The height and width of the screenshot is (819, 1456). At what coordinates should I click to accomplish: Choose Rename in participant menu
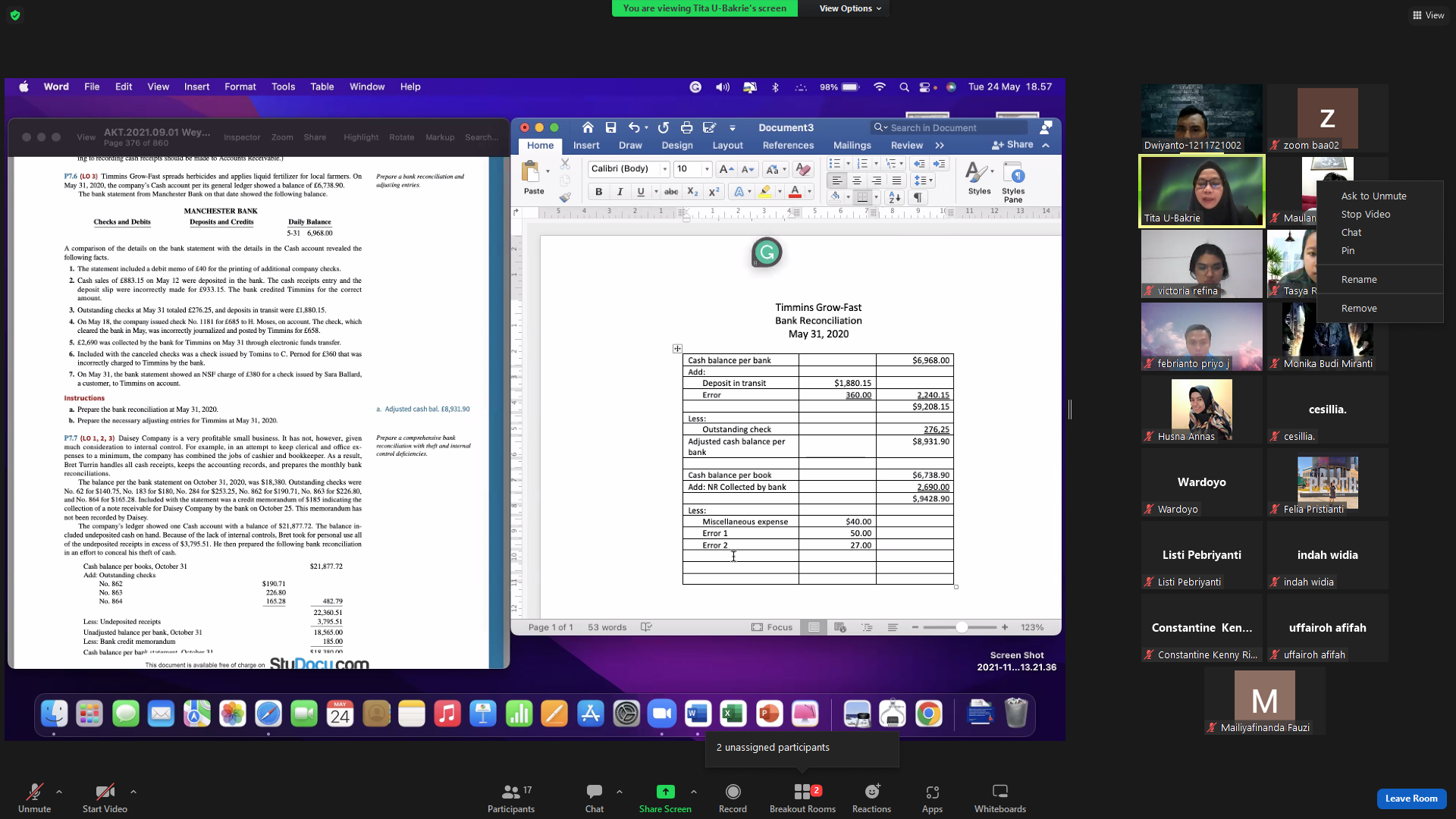click(x=1359, y=279)
